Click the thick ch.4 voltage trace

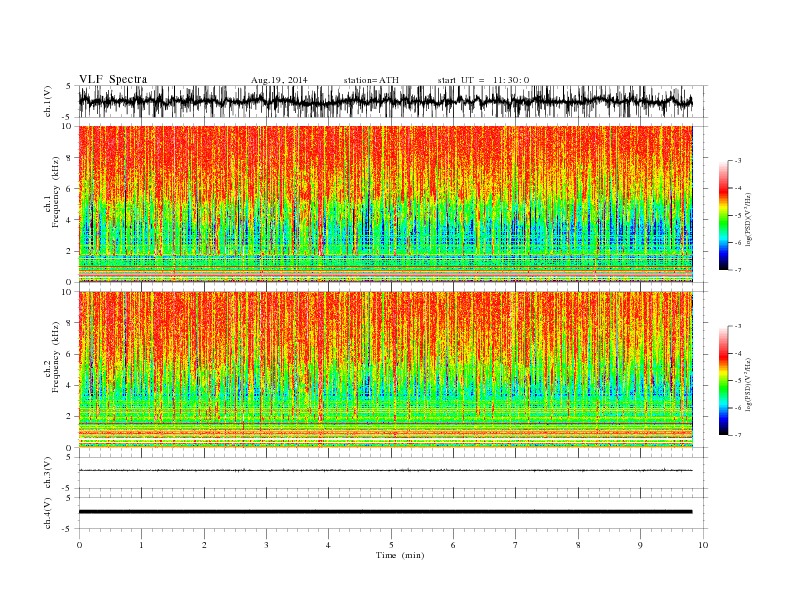[x=385, y=512]
